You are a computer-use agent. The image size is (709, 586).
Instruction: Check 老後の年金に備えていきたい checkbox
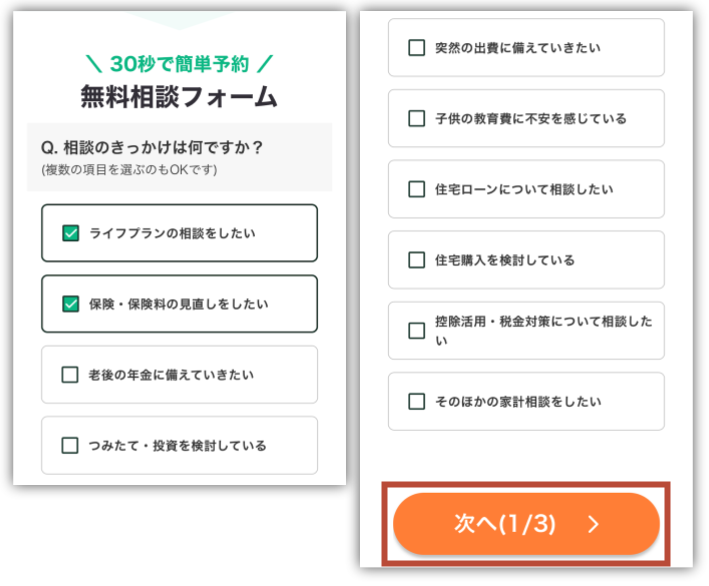pos(70,375)
